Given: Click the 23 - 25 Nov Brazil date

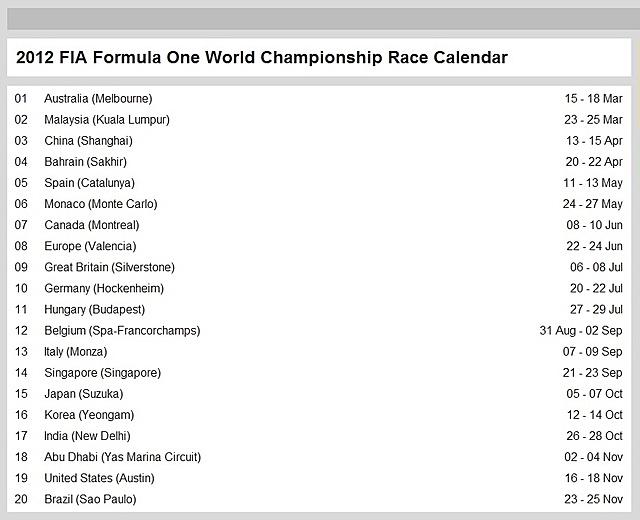Looking at the screenshot, I should 594,499.
